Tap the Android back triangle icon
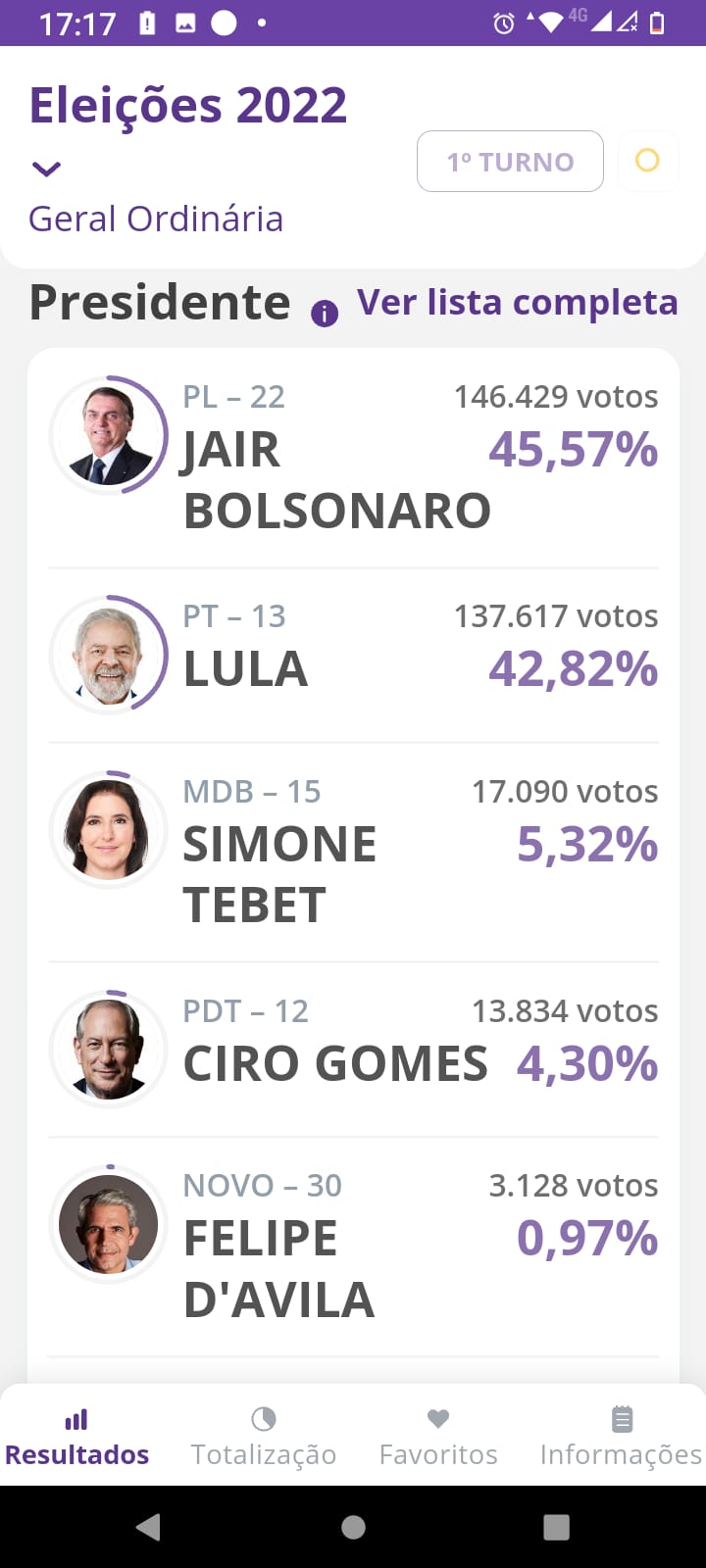Viewport: 706px width, 1568px height. click(x=148, y=1527)
